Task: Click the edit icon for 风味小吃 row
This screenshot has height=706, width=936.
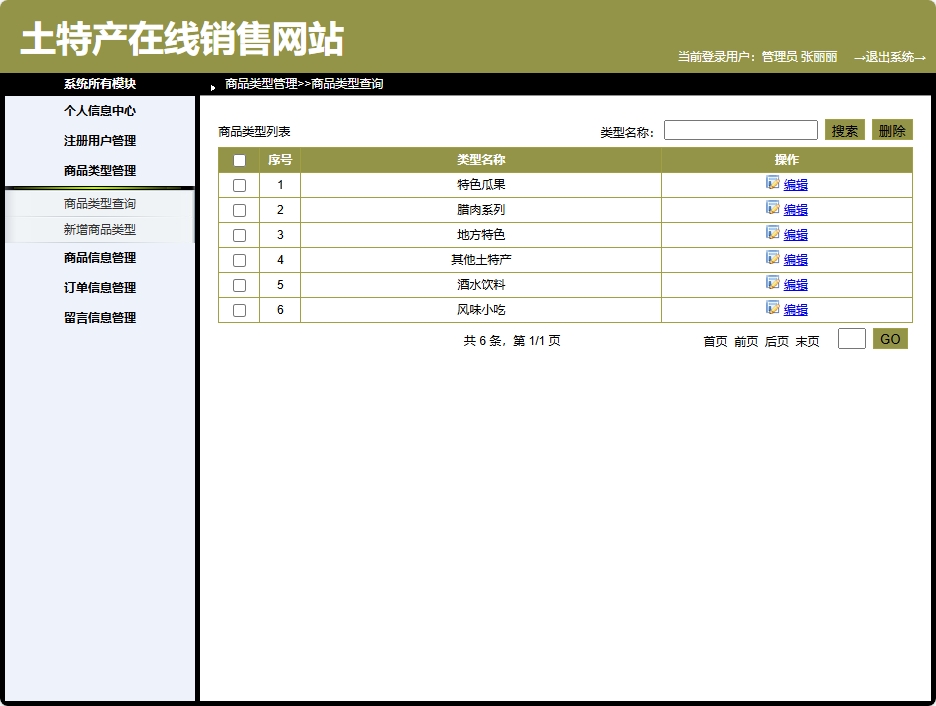Action: pyautogui.click(x=772, y=309)
